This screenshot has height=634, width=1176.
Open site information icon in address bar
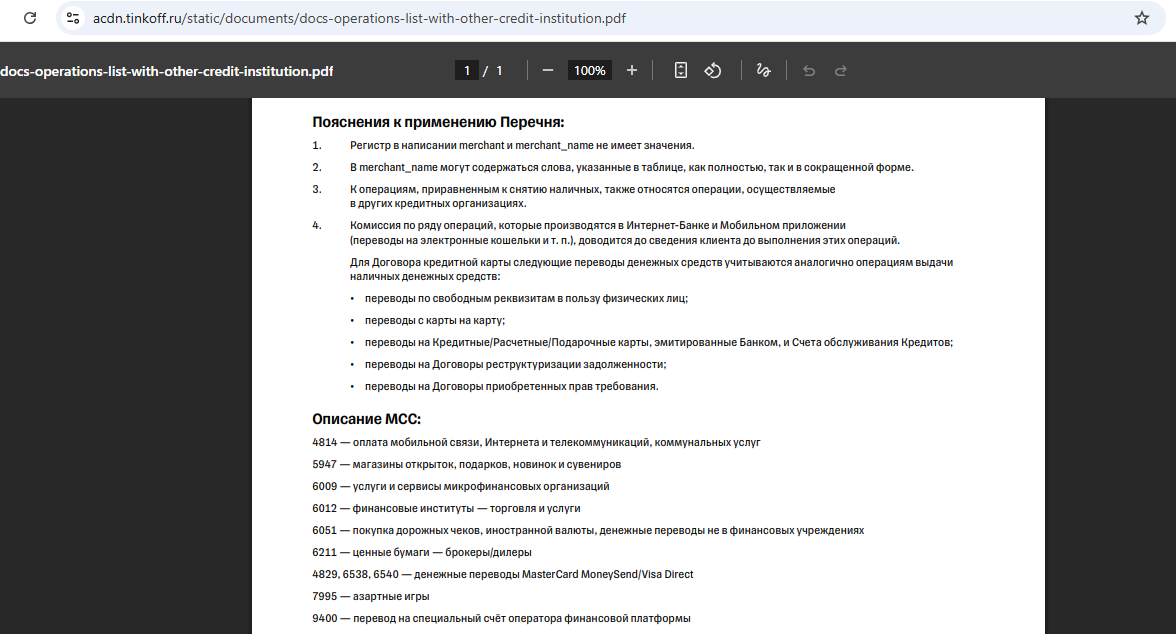(73, 18)
